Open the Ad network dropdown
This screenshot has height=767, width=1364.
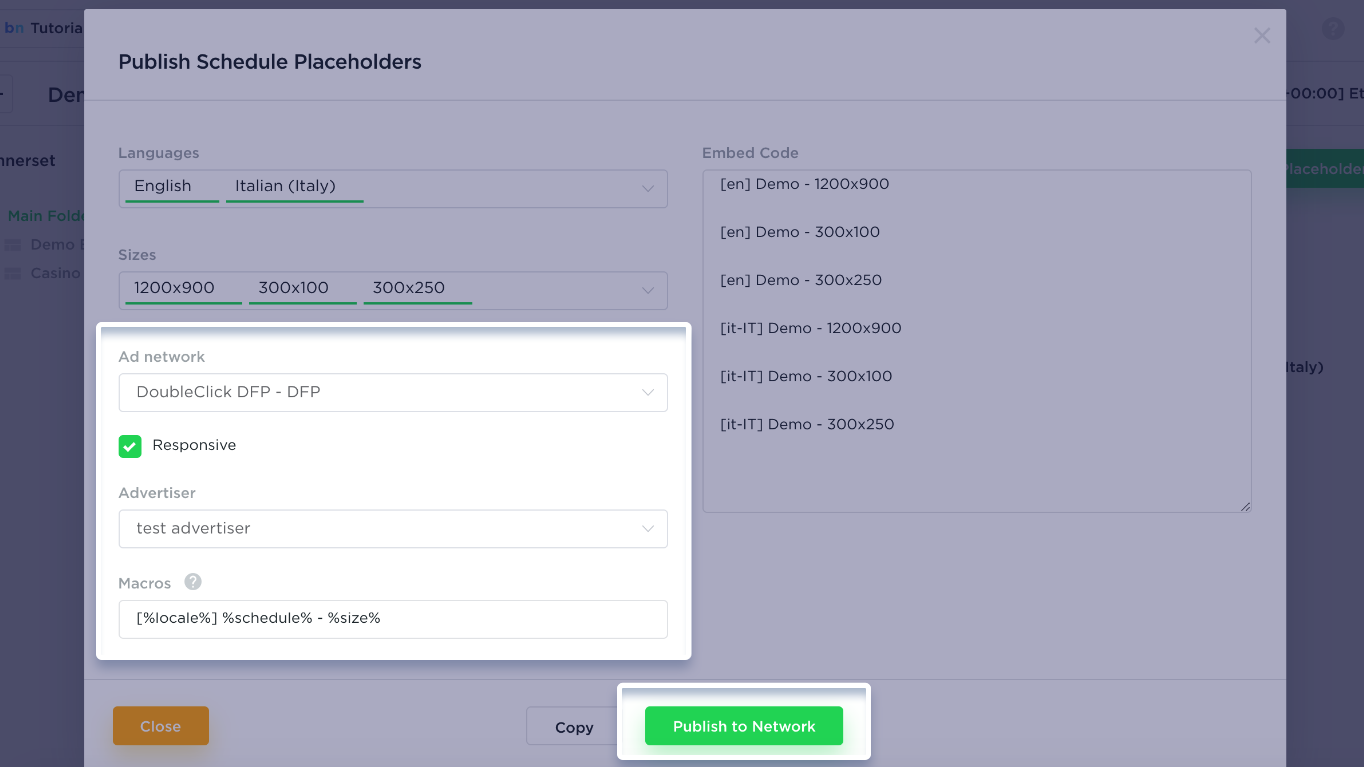point(393,392)
